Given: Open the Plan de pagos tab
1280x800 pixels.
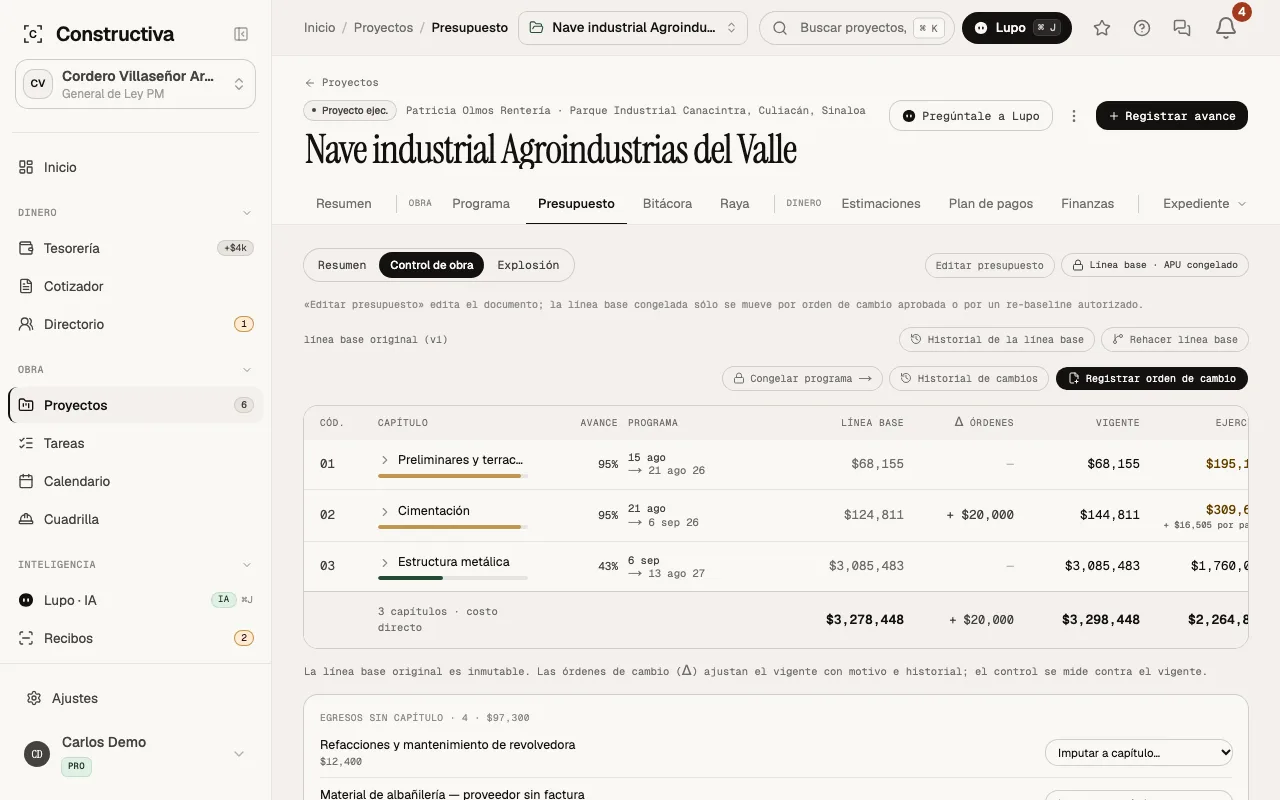Looking at the screenshot, I should pyautogui.click(x=991, y=203).
